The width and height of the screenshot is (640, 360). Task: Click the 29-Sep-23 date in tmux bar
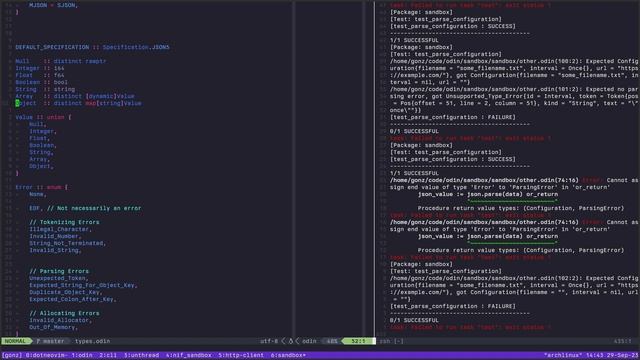pyautogui.click(x=622, y=355)
